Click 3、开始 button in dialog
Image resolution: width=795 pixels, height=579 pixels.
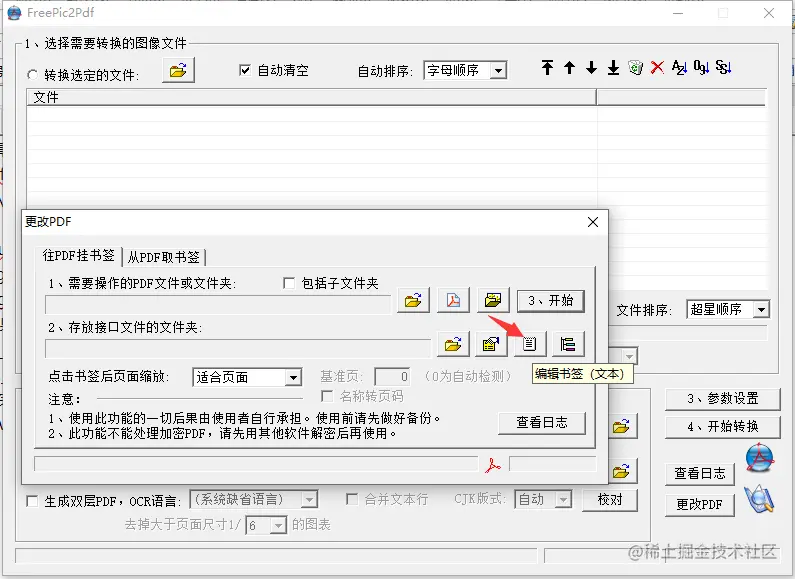click(551, 301)
